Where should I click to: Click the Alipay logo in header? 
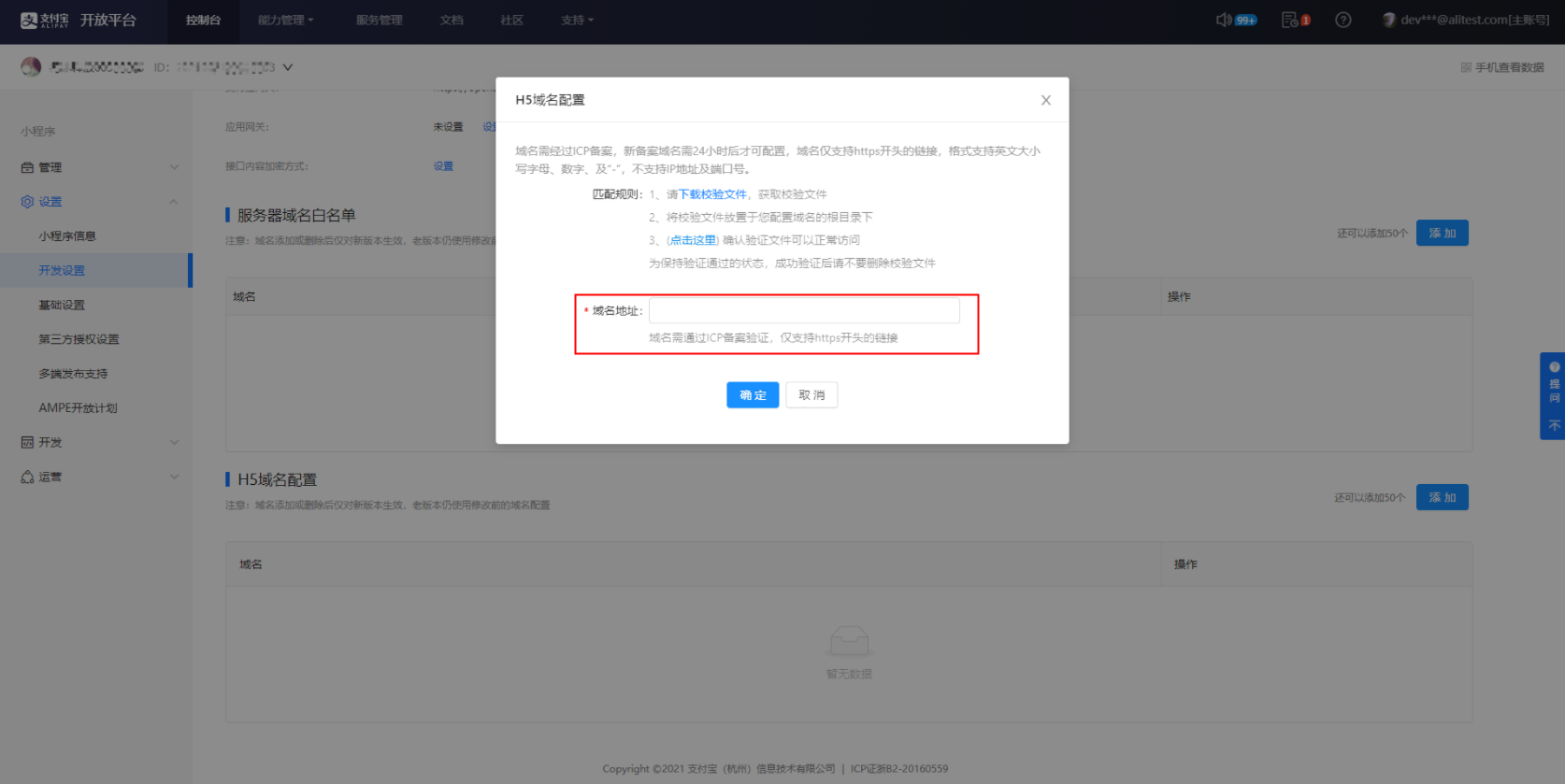(44, 21)
